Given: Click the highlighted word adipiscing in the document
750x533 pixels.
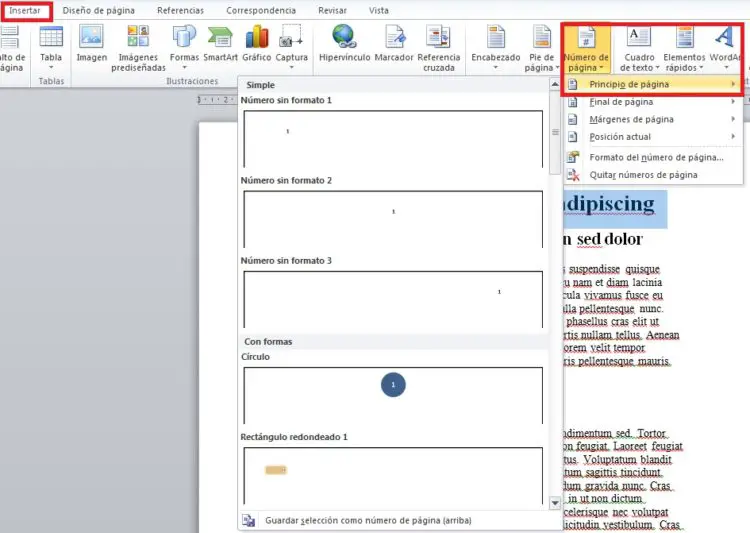Looking at the screenshot, I should pos(609,205).
